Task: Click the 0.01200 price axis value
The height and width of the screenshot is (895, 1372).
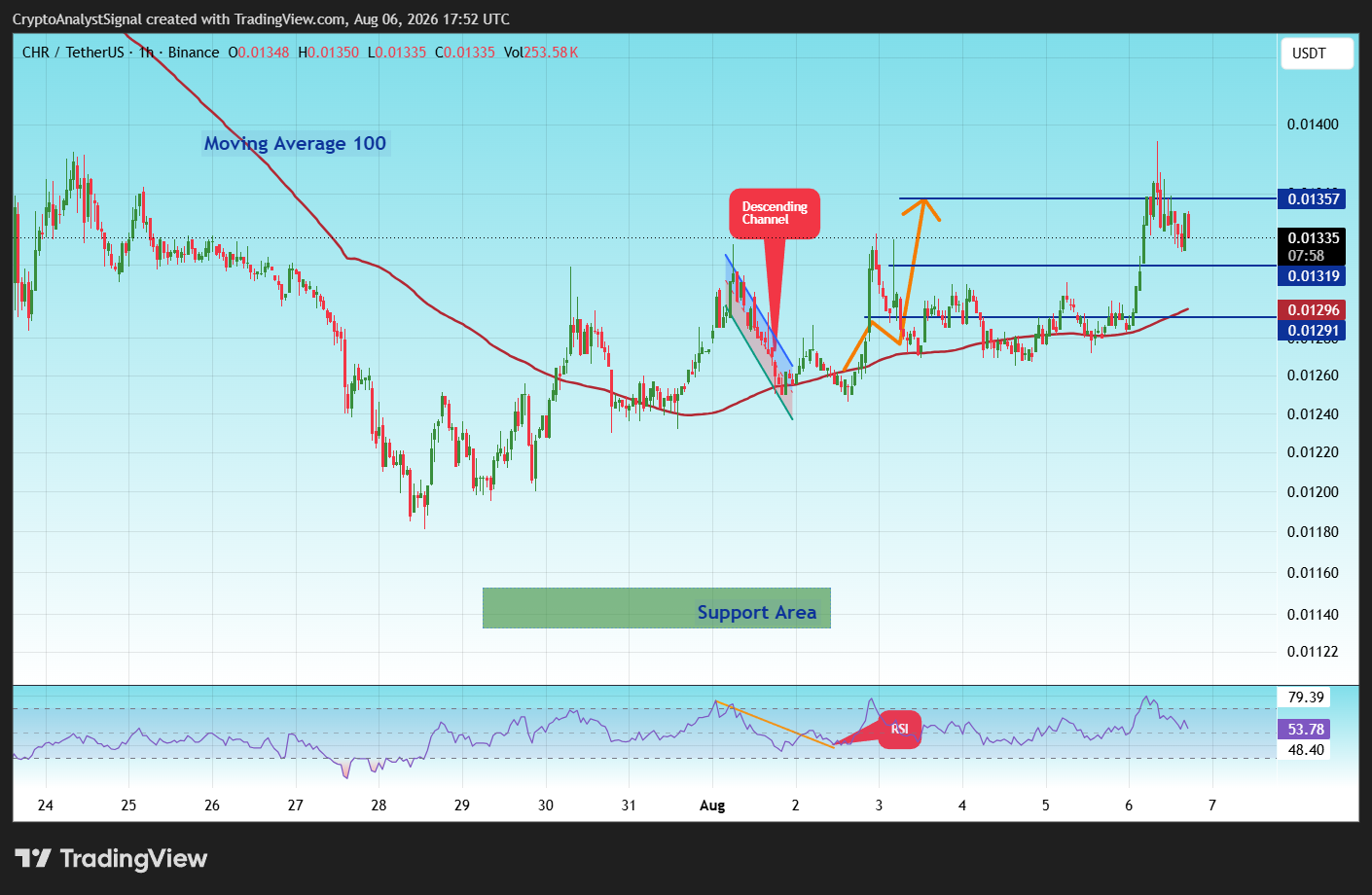Action: point(1313,492)
